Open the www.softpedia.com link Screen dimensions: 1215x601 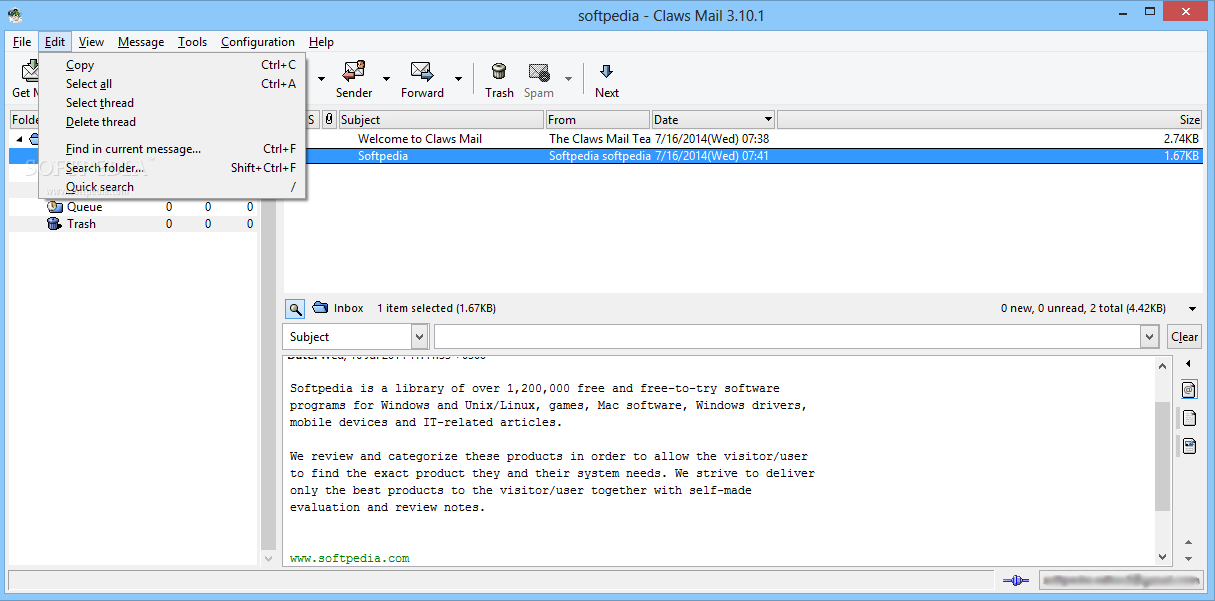pyautogui.click(x=350, y=558)
